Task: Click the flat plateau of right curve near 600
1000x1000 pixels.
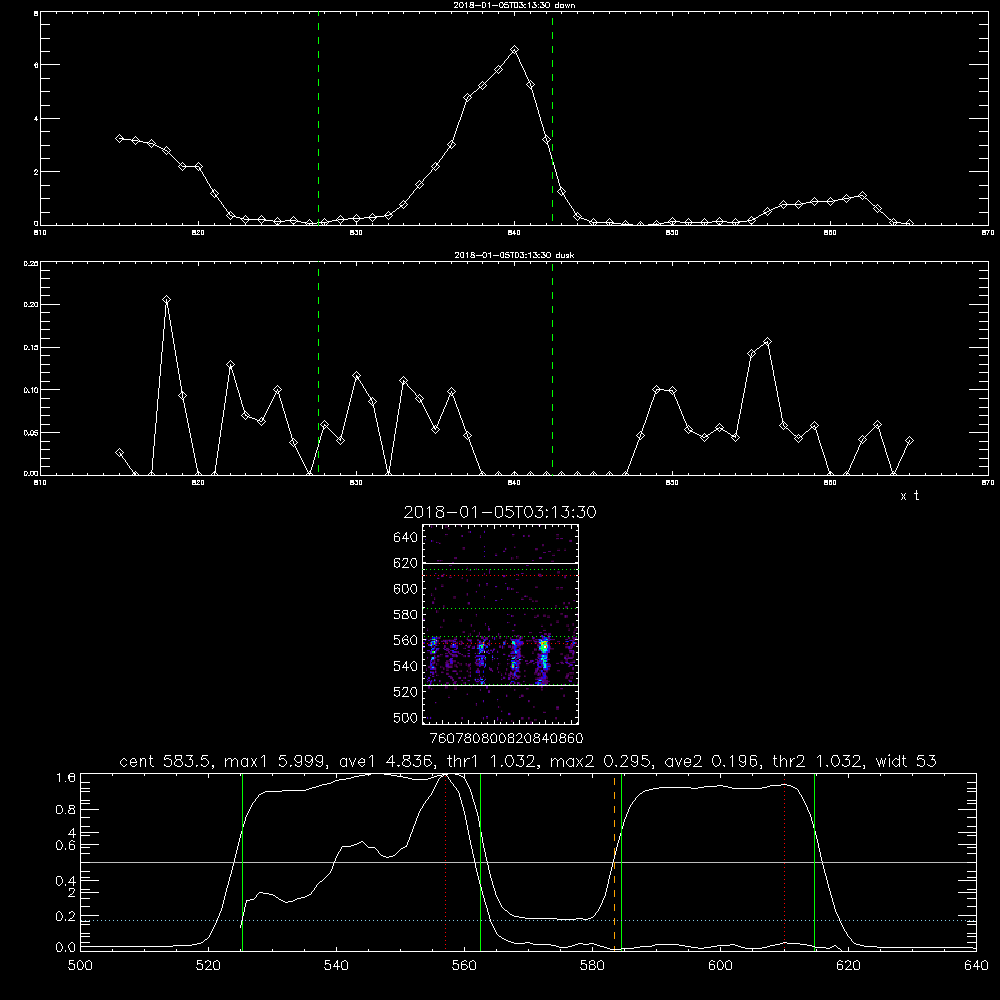Action: click(x=720, y=787)
